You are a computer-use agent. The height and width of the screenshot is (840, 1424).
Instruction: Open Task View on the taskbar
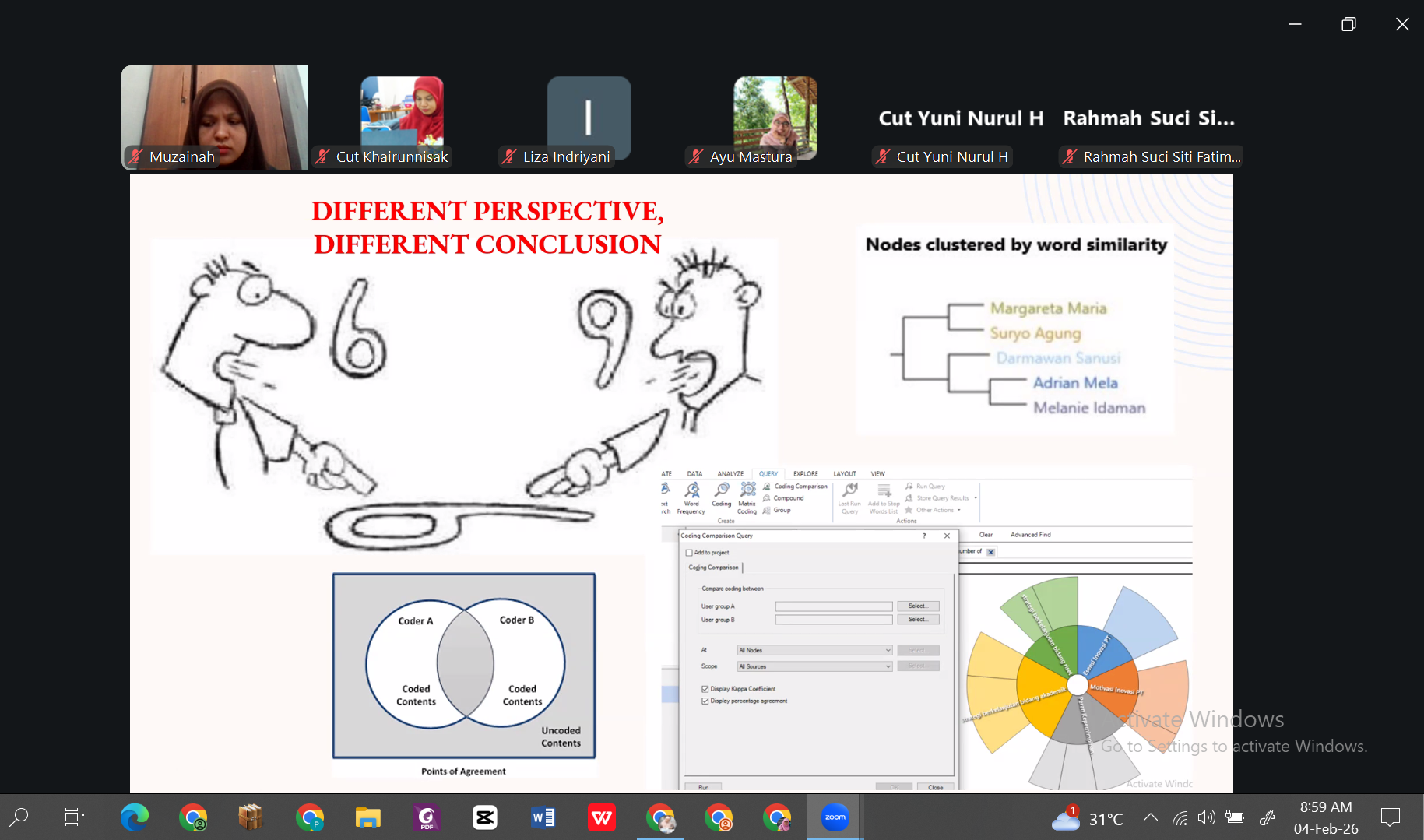75,817
